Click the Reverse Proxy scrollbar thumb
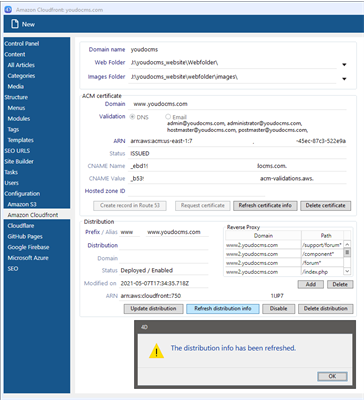 tap(347, 252)
